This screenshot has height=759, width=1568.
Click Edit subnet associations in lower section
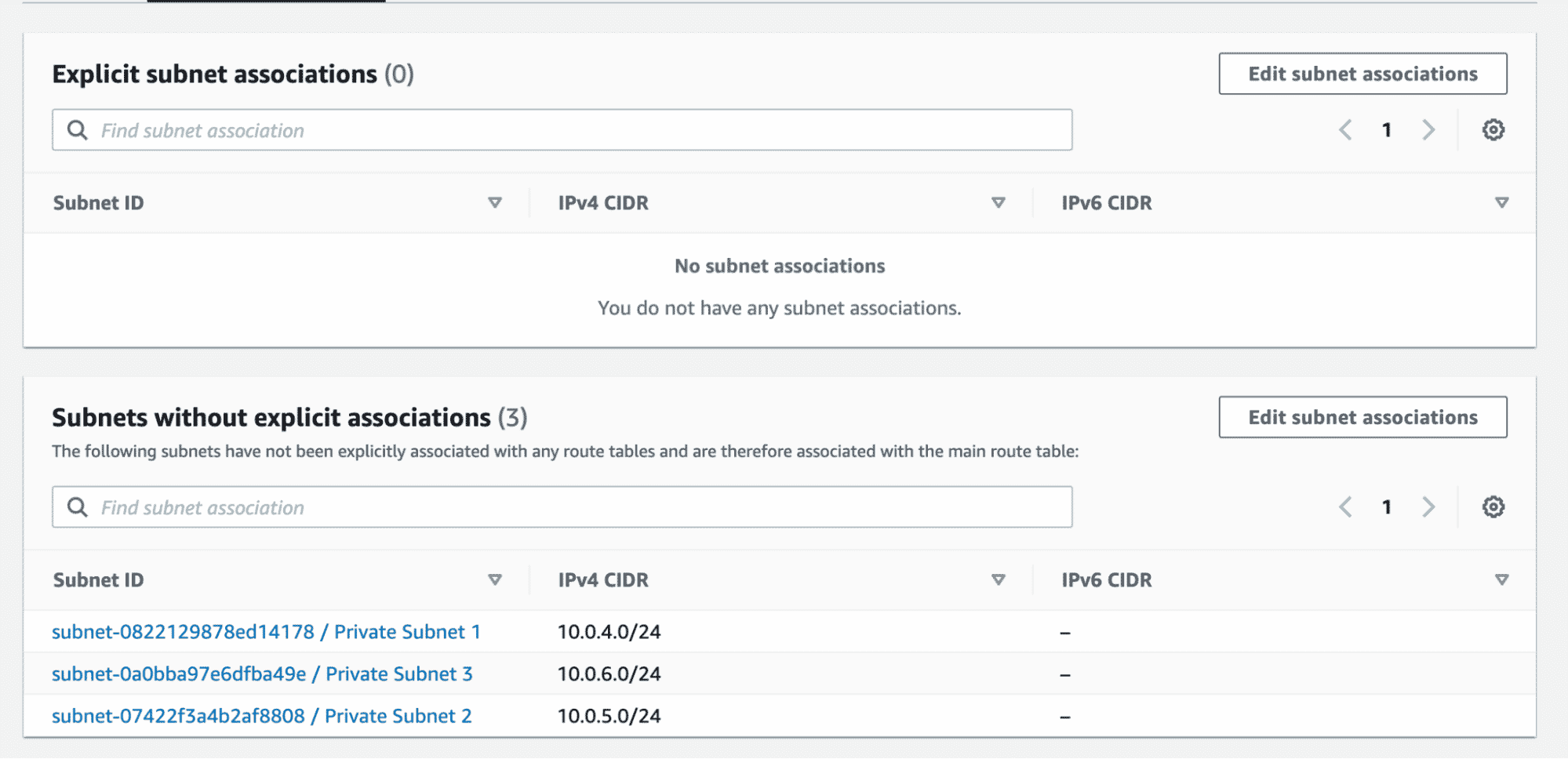click(x=1362, y=417)
